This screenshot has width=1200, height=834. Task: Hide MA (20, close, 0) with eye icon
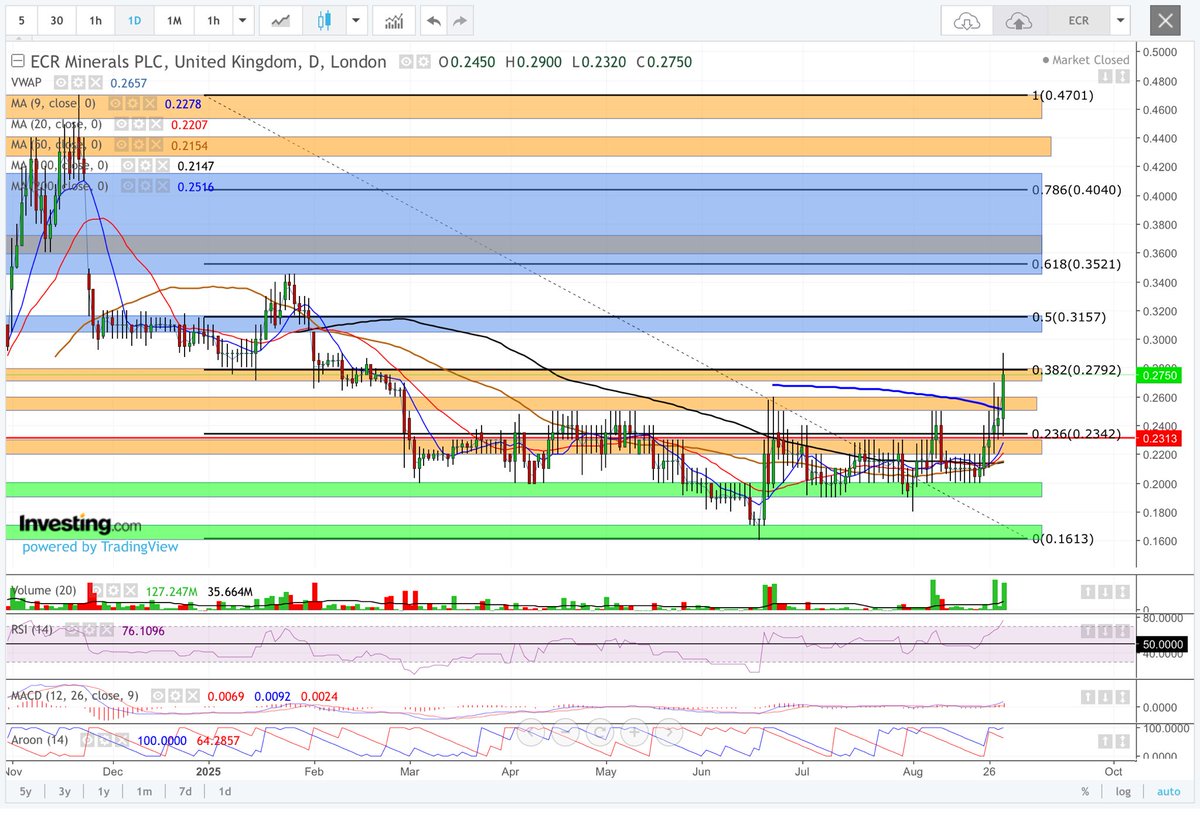coord(121,124)
